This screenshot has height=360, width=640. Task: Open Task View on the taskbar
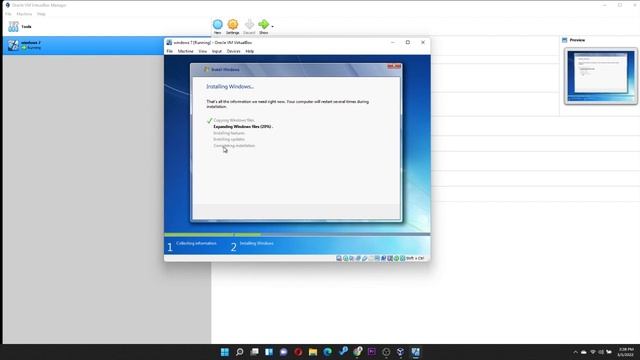pyautogui.click(x=254, y=352)
